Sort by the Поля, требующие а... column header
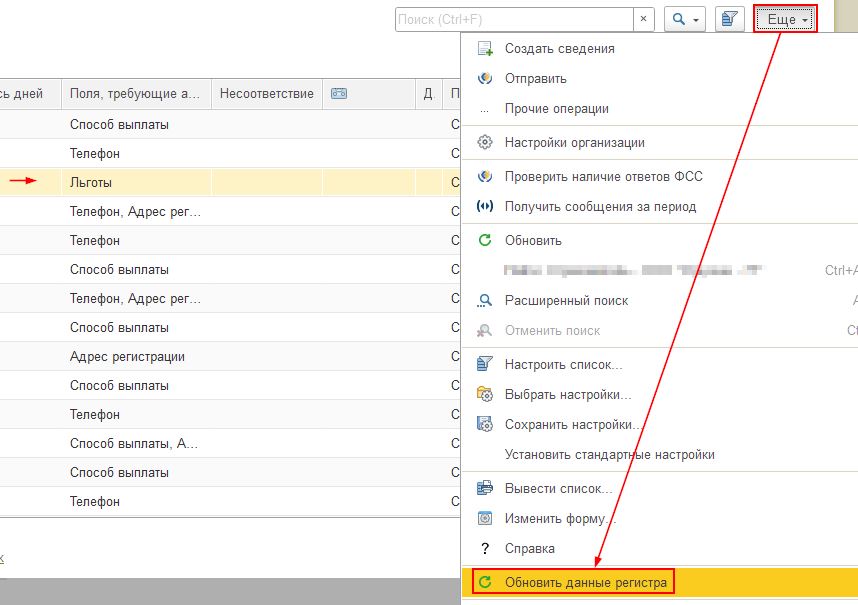The height and width of the screenshot is (605, 858). click(x=136, y=94)
